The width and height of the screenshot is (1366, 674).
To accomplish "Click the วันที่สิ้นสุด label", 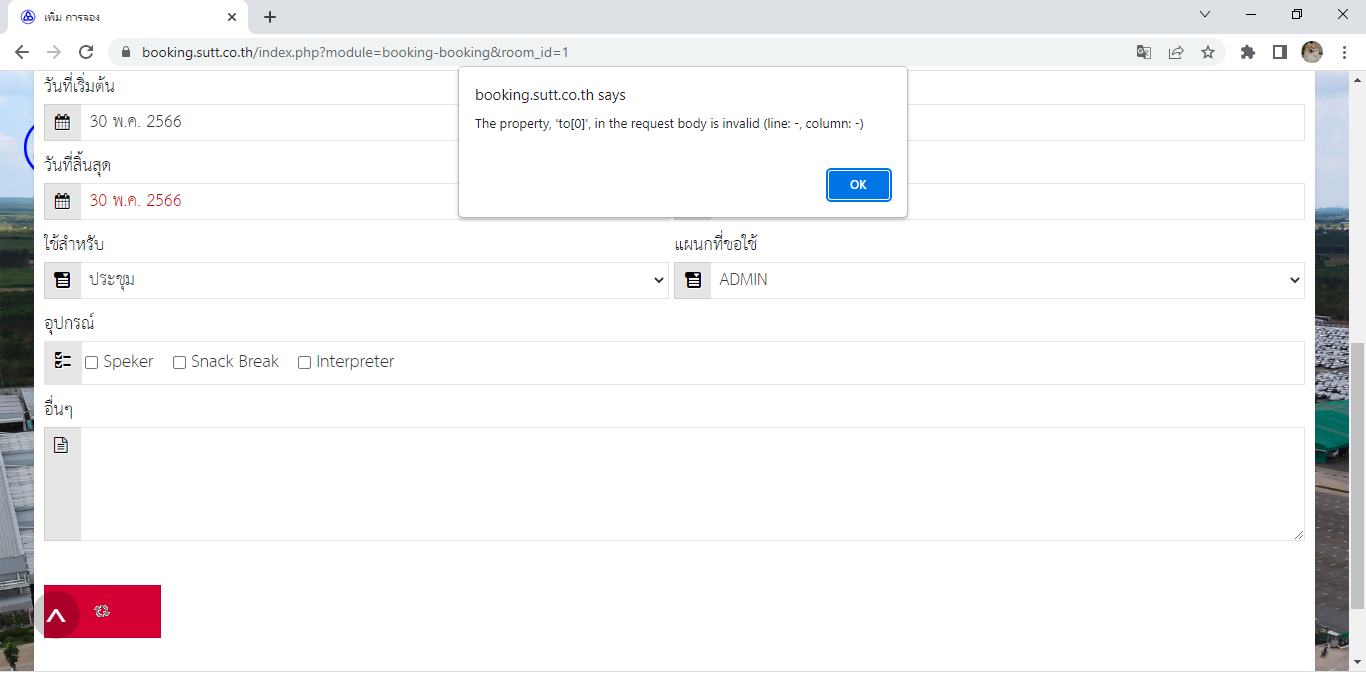I will 77,165.
